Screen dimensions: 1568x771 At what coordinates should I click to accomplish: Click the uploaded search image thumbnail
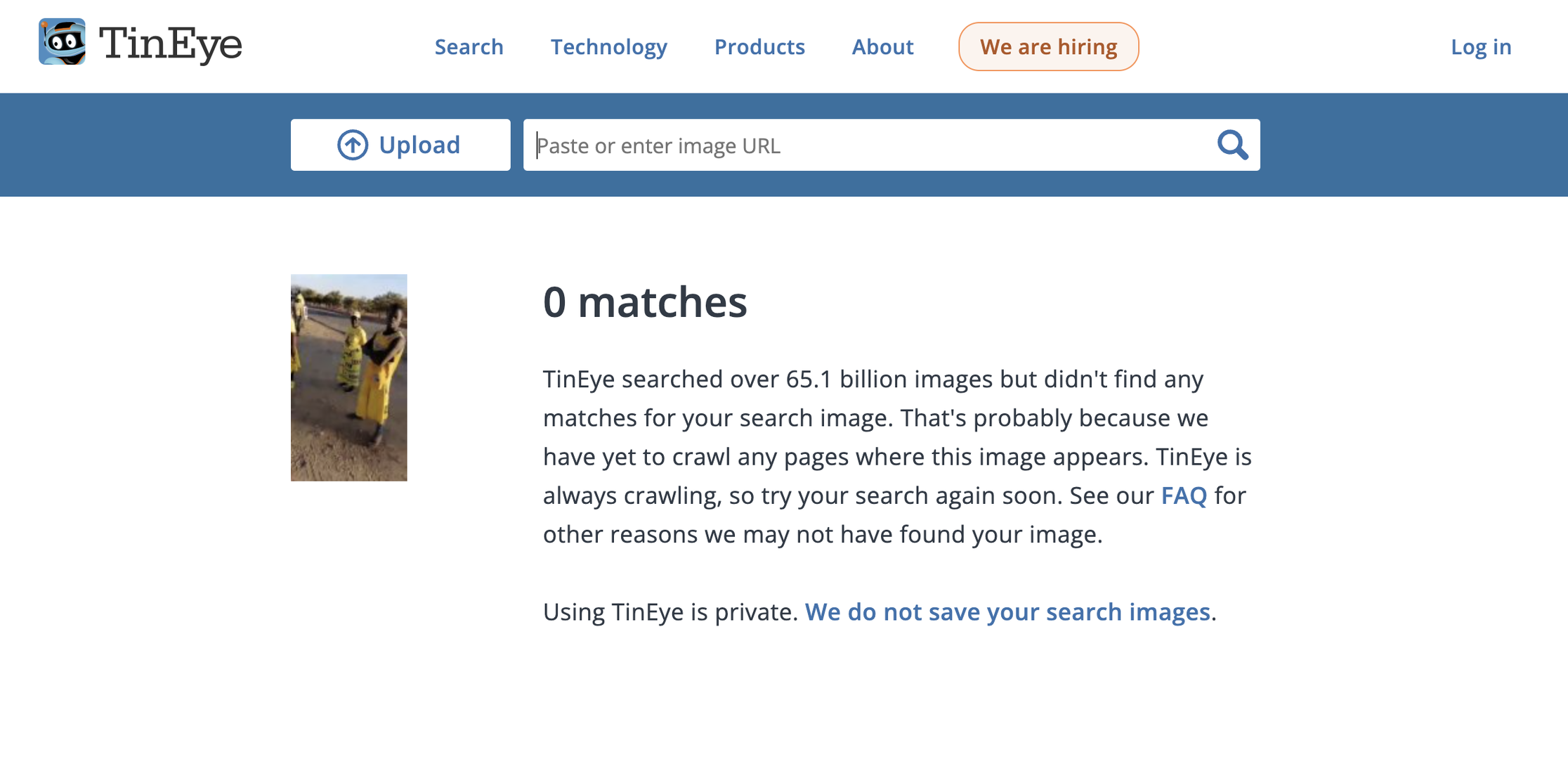[x=349, y=377]
